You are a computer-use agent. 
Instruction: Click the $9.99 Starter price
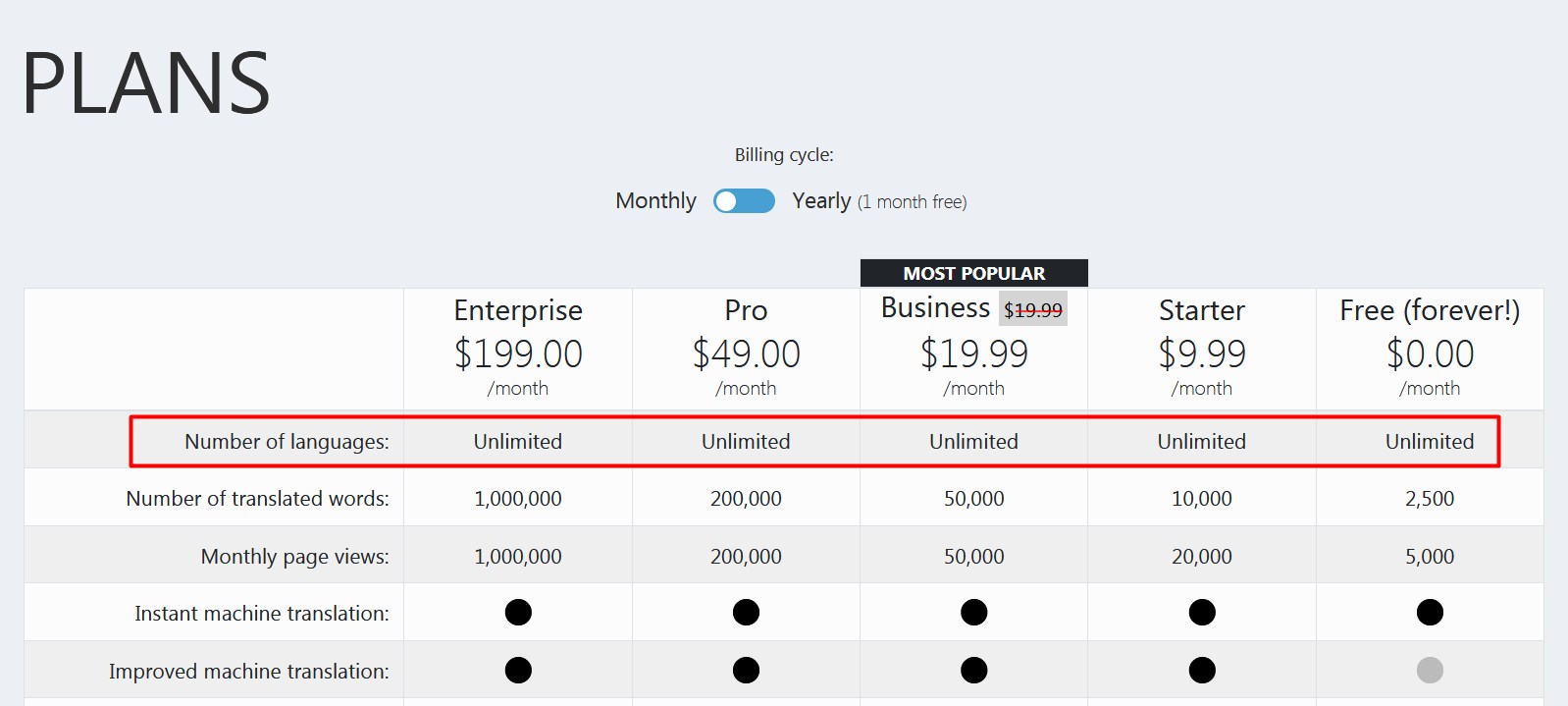pos(1202,353)
